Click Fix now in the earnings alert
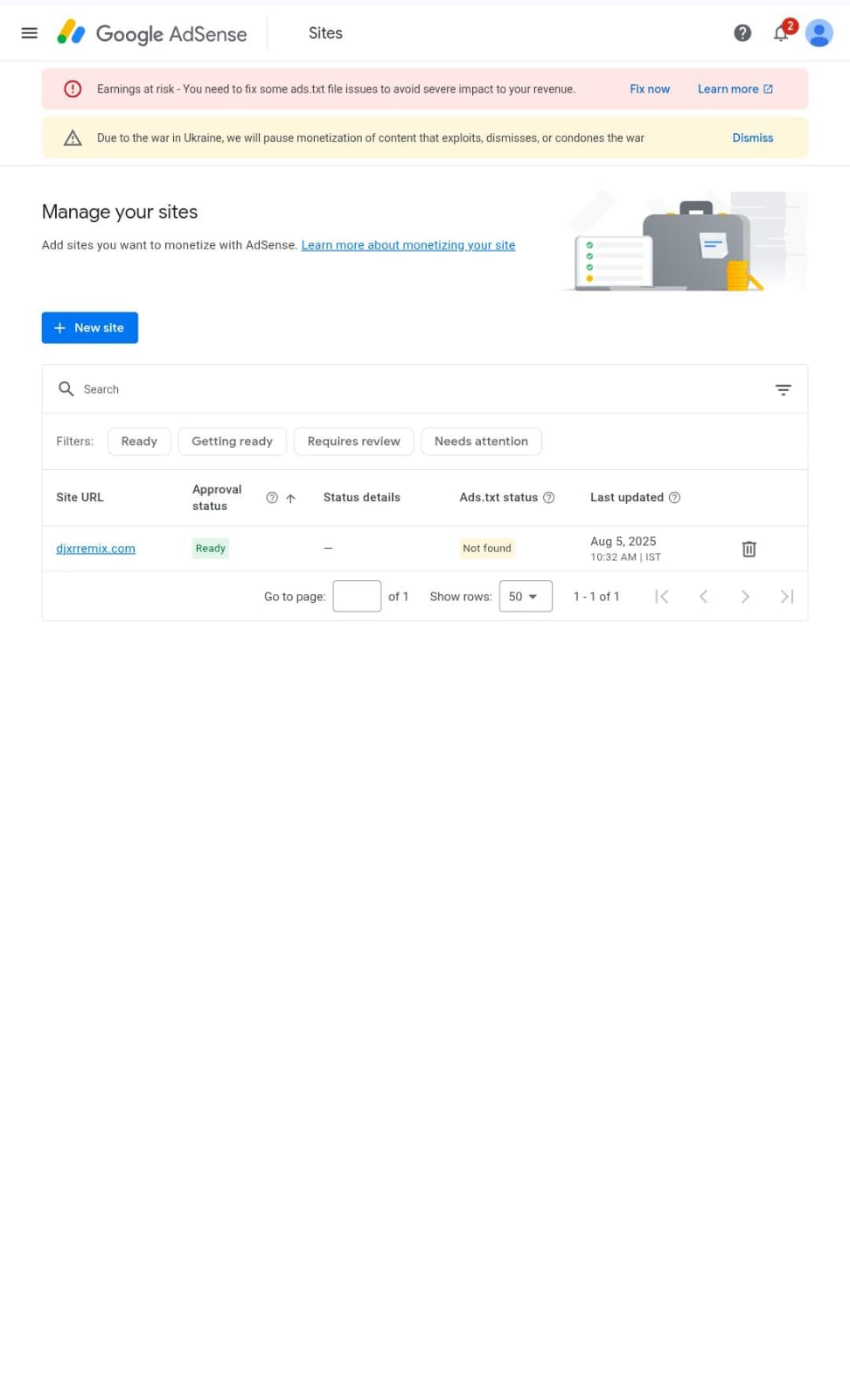The width and height of the screenshot is (850, 1400). [650, 89]
